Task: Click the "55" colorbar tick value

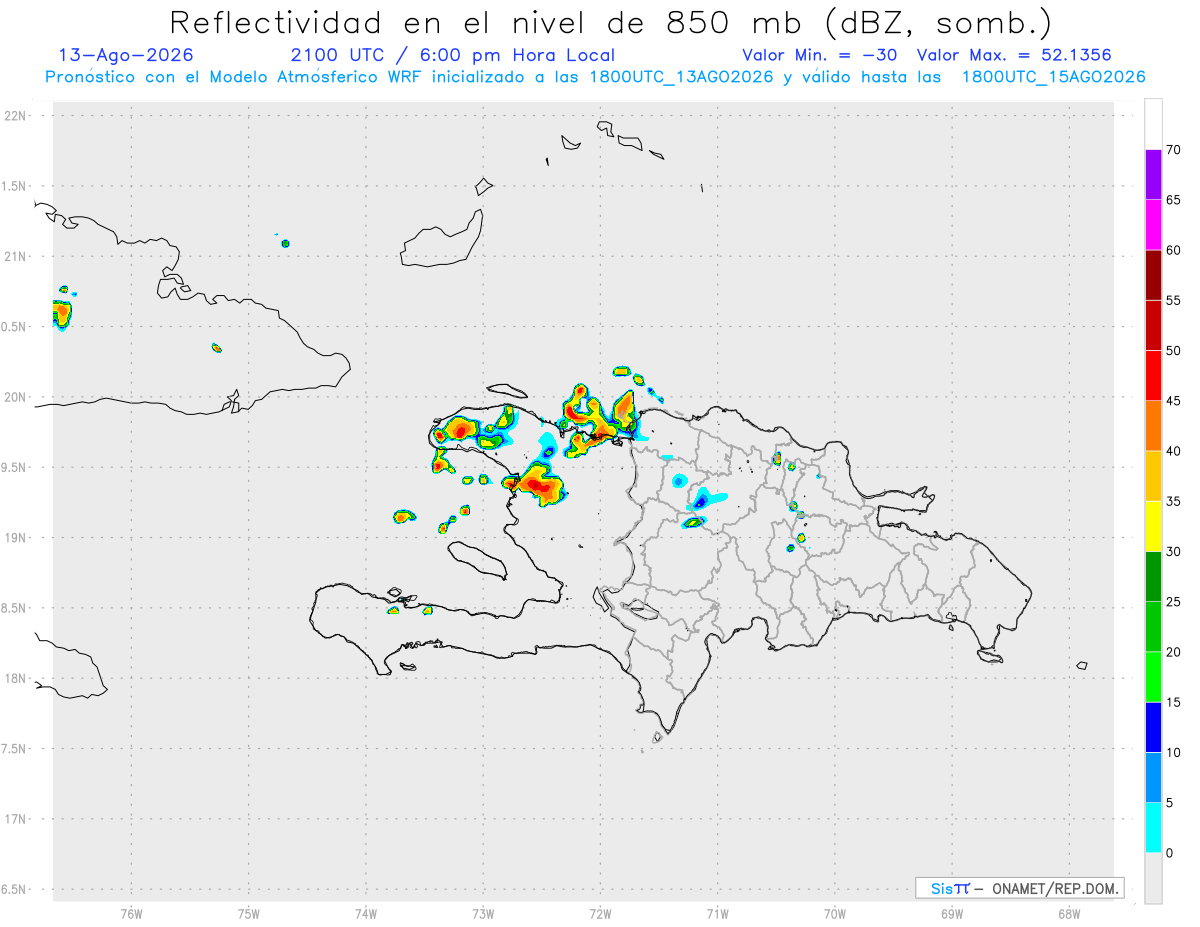Action: [x=1173, y=301]
